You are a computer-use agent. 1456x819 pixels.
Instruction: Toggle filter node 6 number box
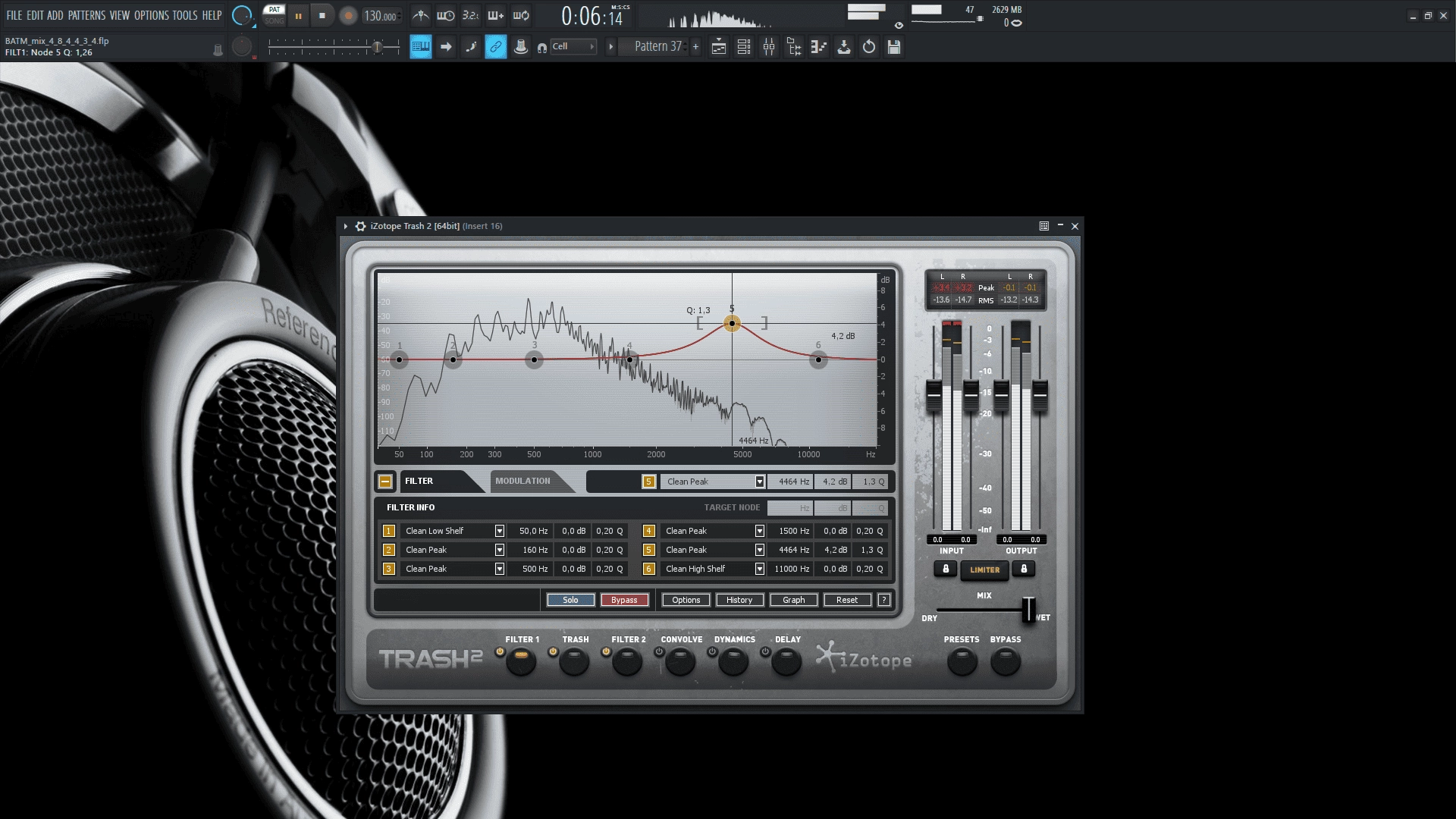(x=649, y=569)
